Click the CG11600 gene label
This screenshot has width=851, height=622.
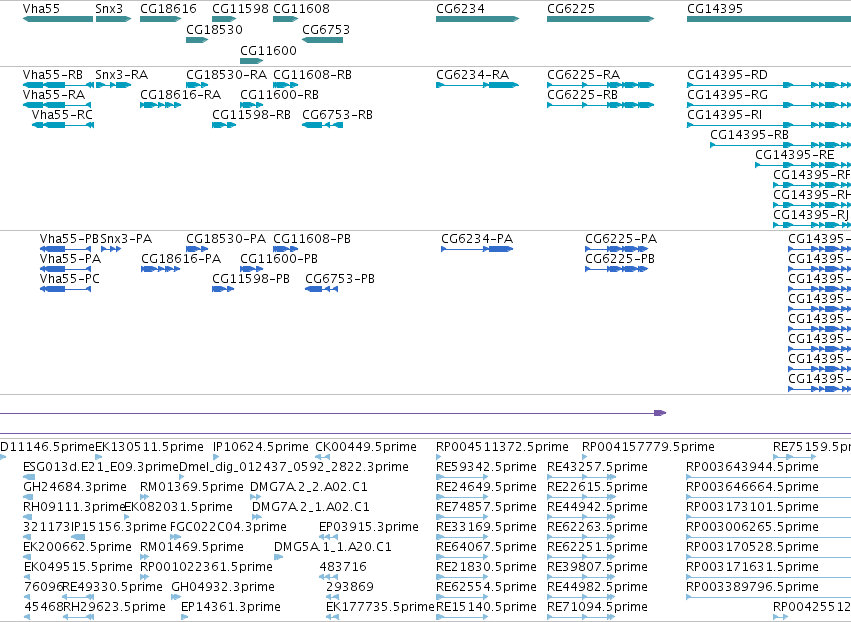pyautogui.click(x=269, y=51)
